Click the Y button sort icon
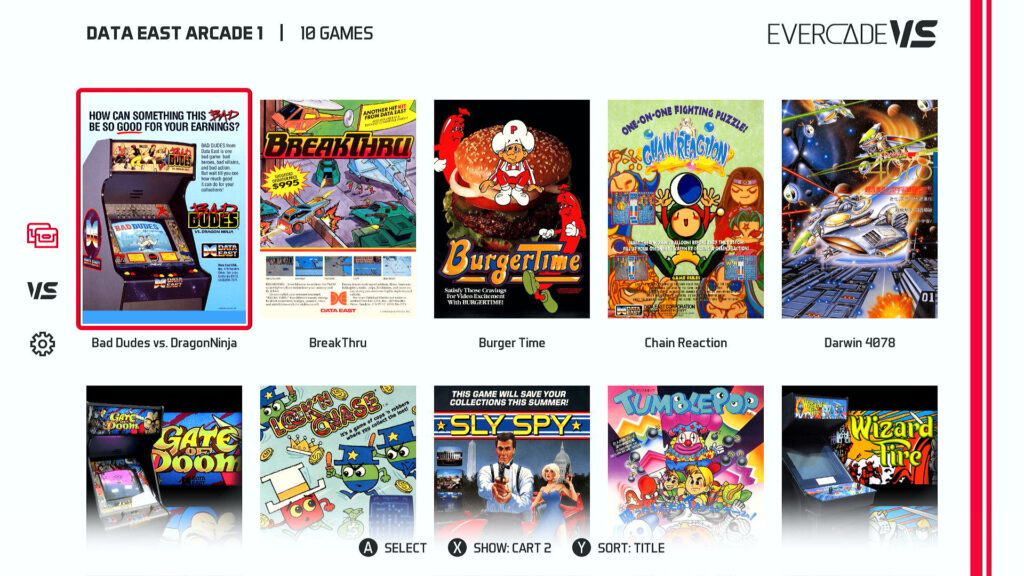1024x576 pixels. click(581, 548)
